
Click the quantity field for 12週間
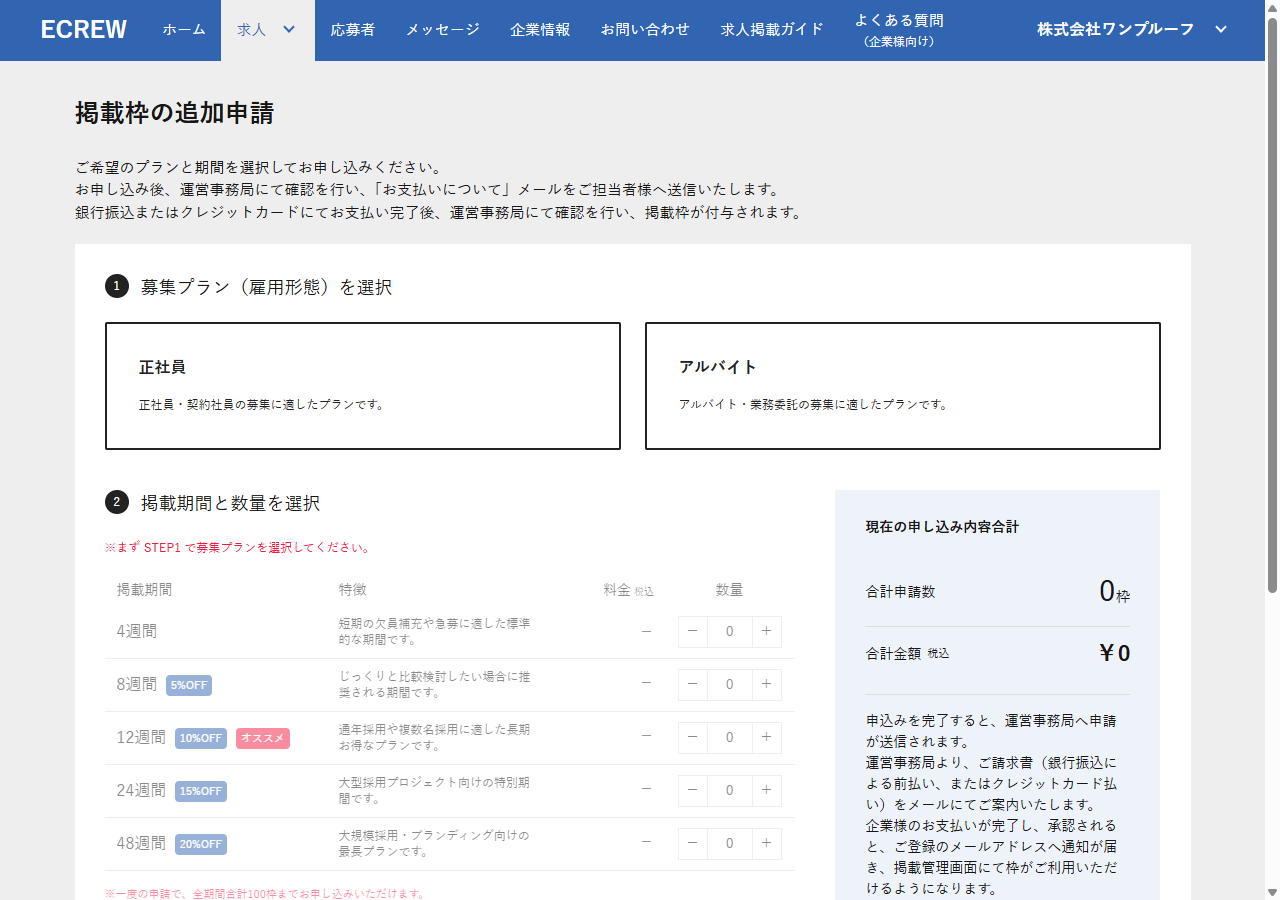point(730,738)
